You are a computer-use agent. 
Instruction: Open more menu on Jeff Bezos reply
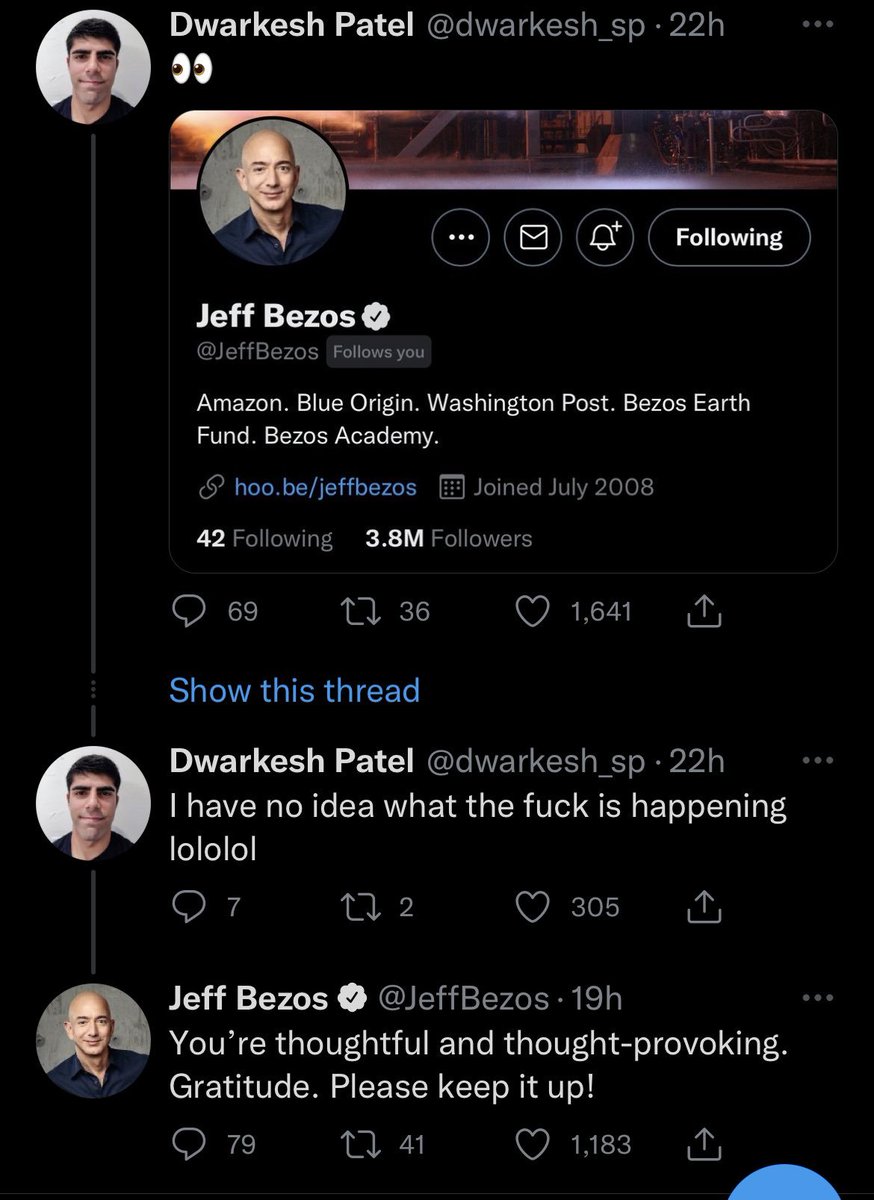click(x=819, y=997)
